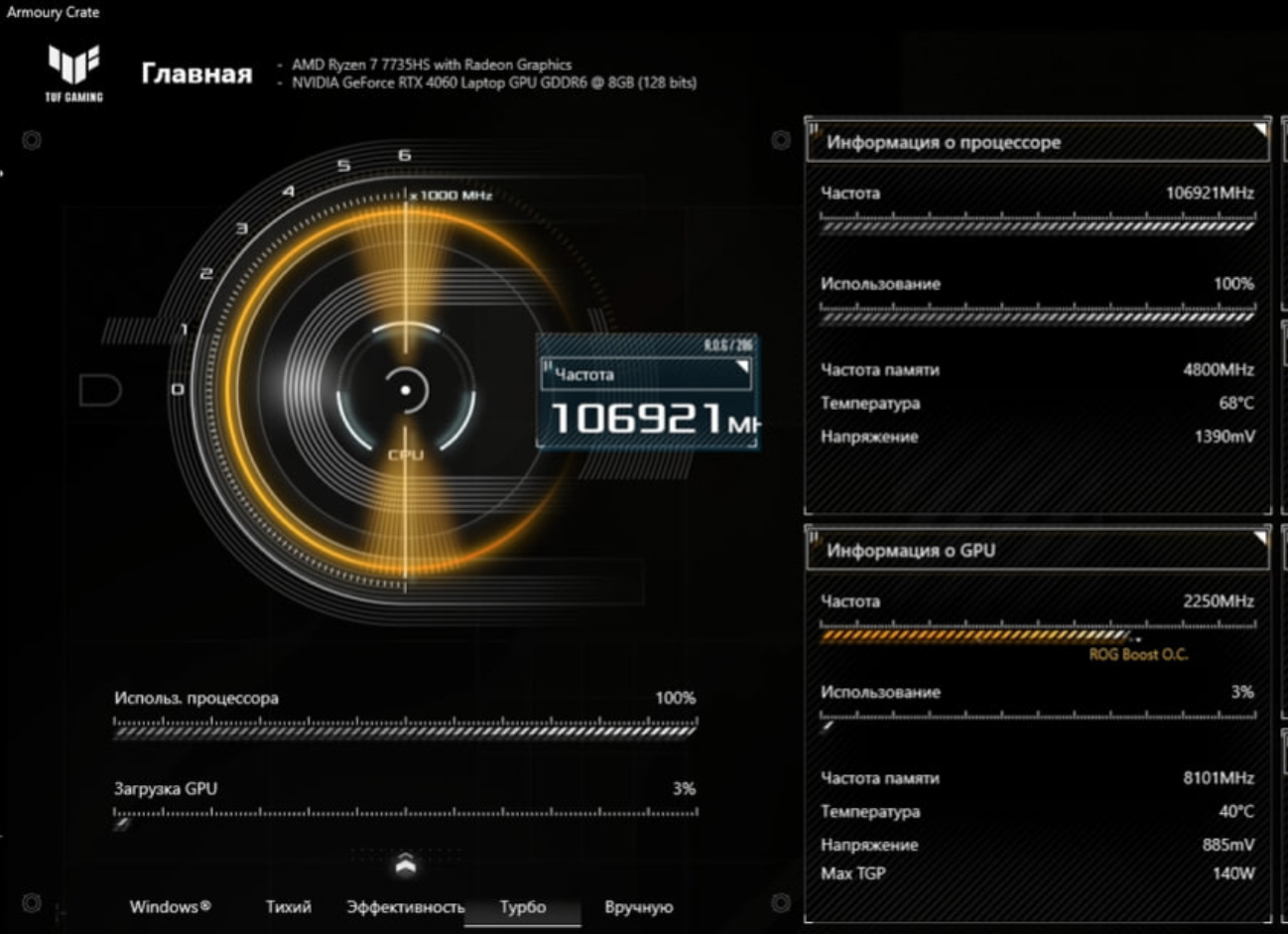The width and height of the screenshot is (1288, 934).
Task: Switch to Тихий mode
Action: pos(288,906)
